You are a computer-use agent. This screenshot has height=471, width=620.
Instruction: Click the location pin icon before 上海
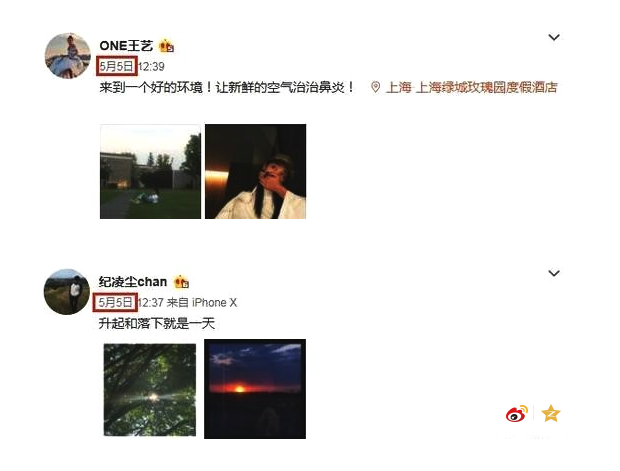[375, 87]
